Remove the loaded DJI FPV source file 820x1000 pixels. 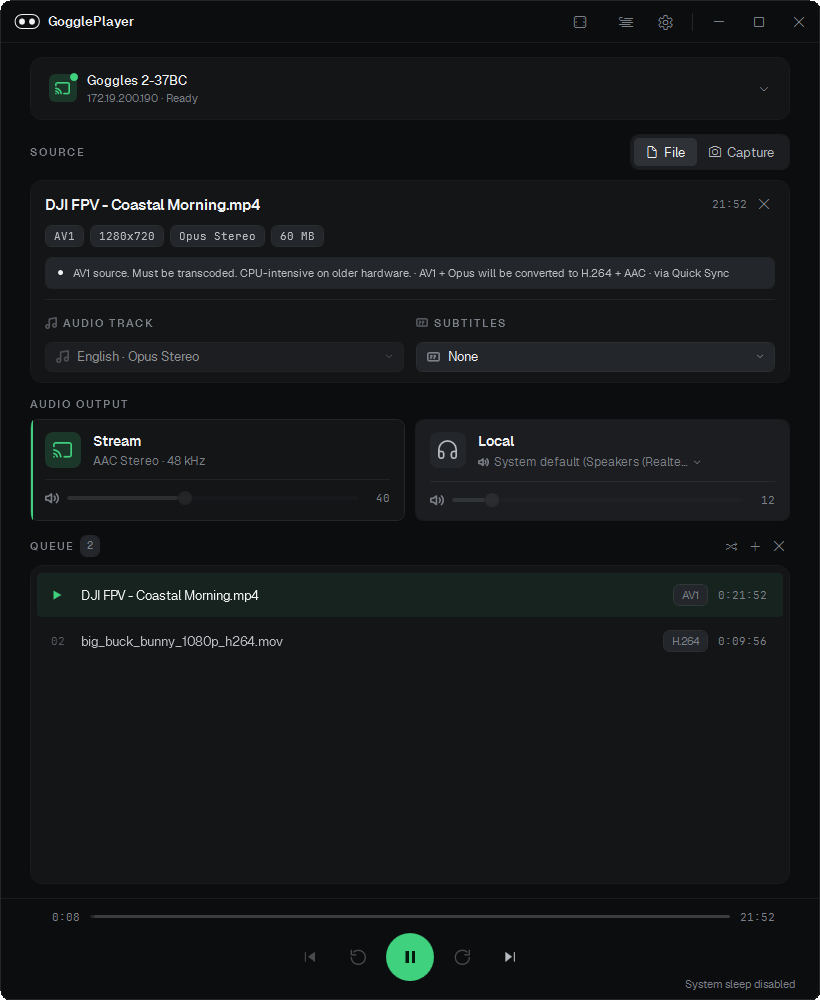click(763, 204)
